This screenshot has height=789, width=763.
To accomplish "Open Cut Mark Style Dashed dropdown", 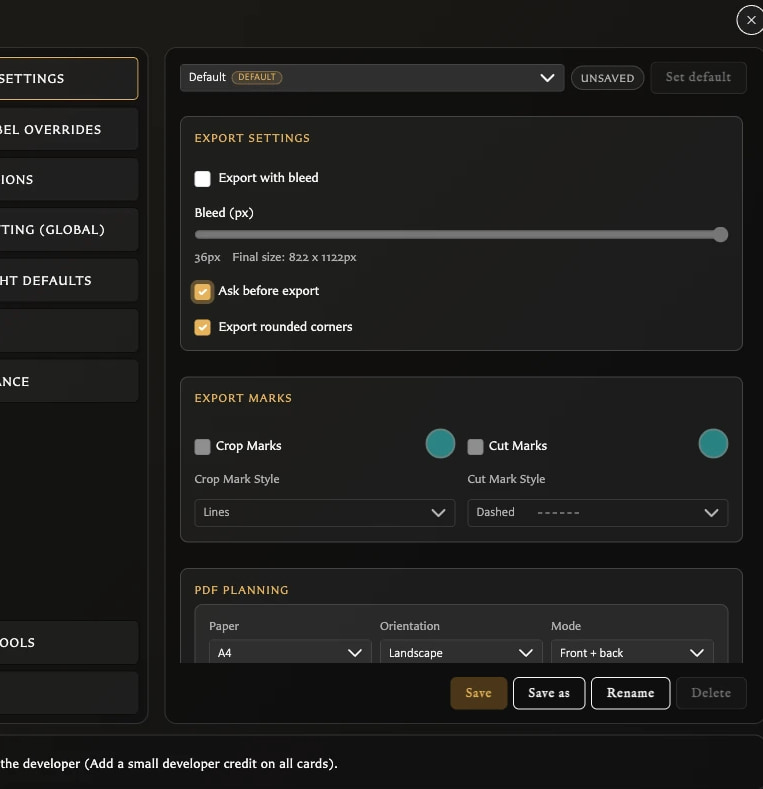I will tap(597, 513).
